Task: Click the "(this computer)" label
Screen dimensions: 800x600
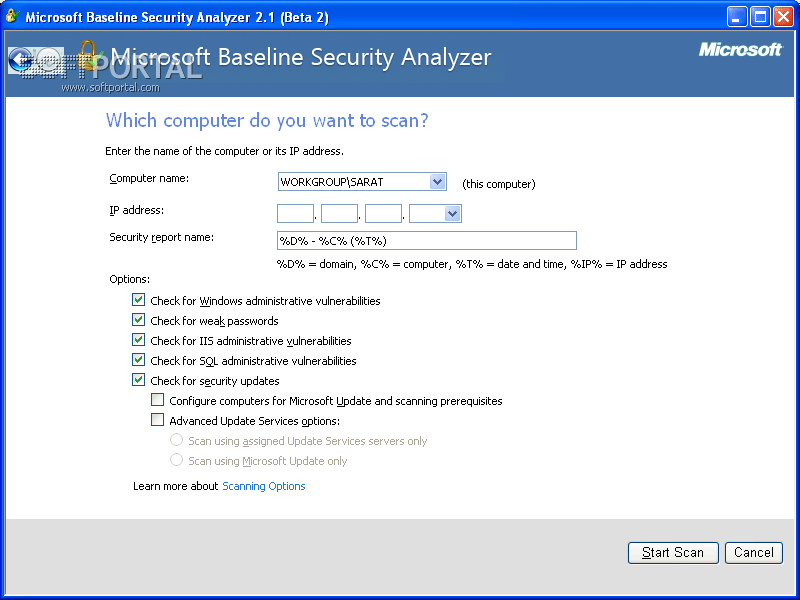Action: point(498,184)
